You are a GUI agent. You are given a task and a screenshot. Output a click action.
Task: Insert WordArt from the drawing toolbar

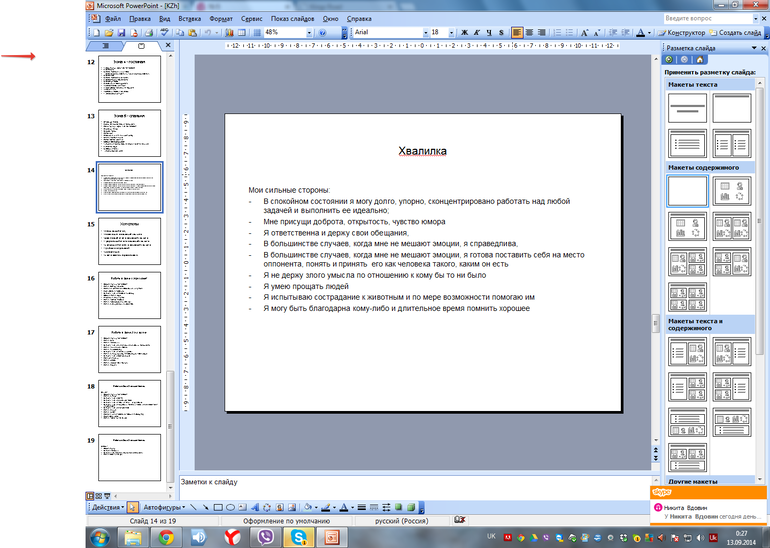click(x=255, y=507)
